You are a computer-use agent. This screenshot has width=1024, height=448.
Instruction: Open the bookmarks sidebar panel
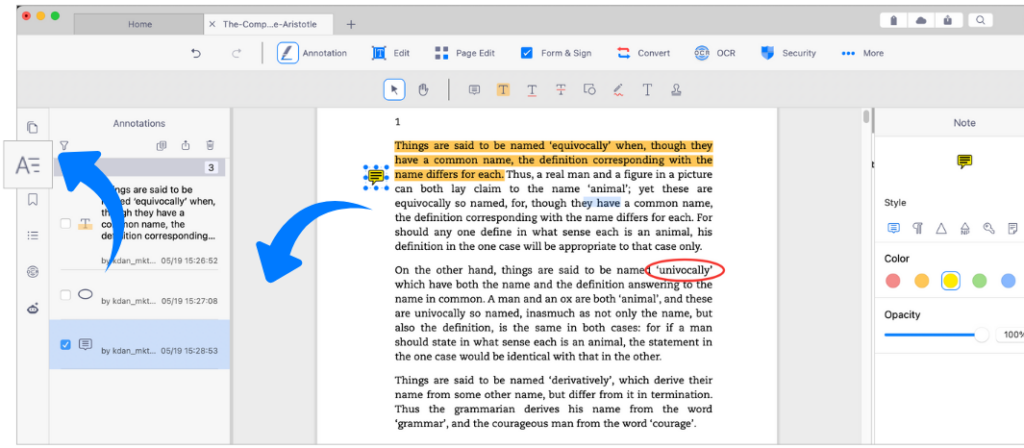32,199
